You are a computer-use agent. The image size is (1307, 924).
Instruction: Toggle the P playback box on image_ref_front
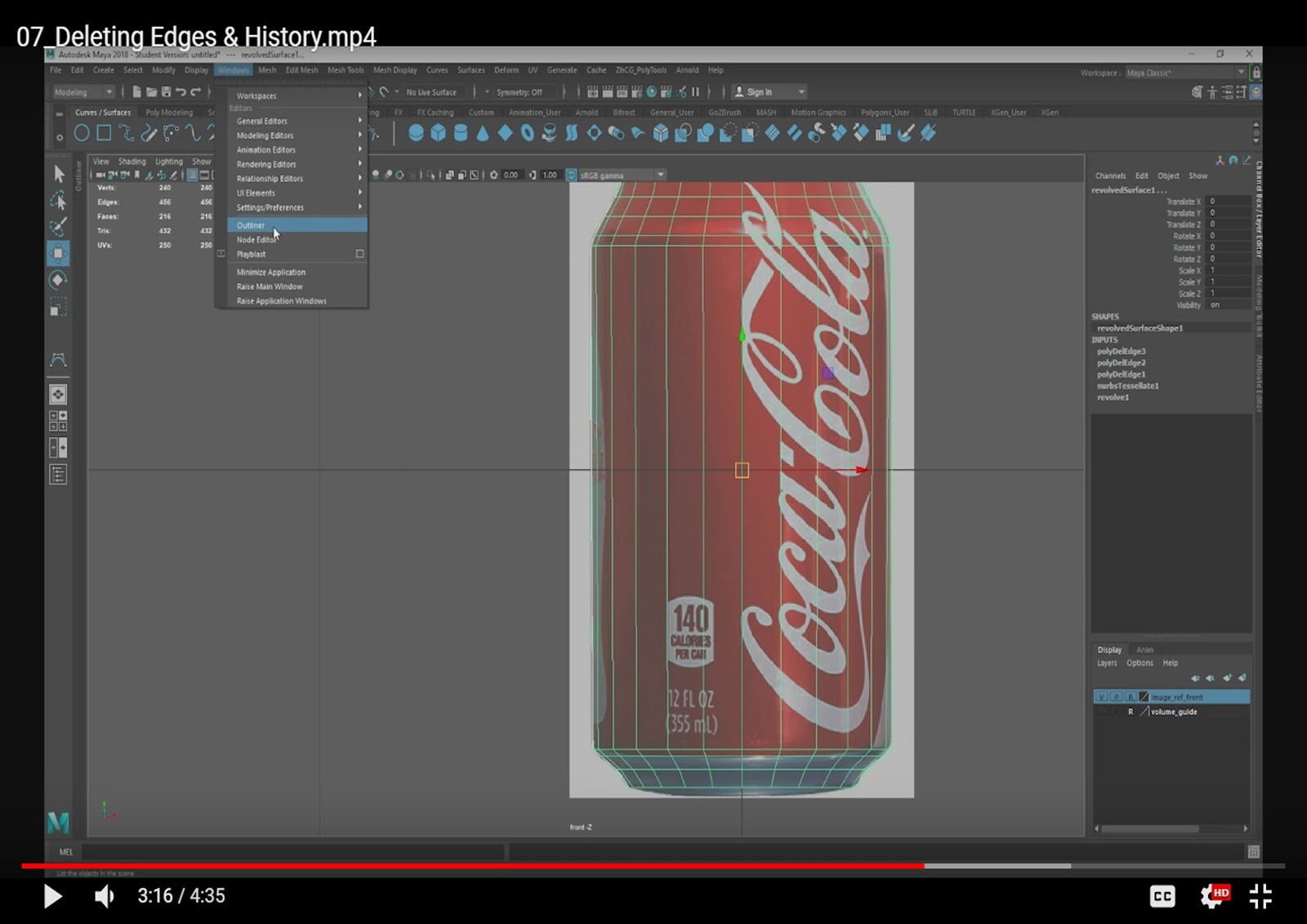coord(1117,697)
